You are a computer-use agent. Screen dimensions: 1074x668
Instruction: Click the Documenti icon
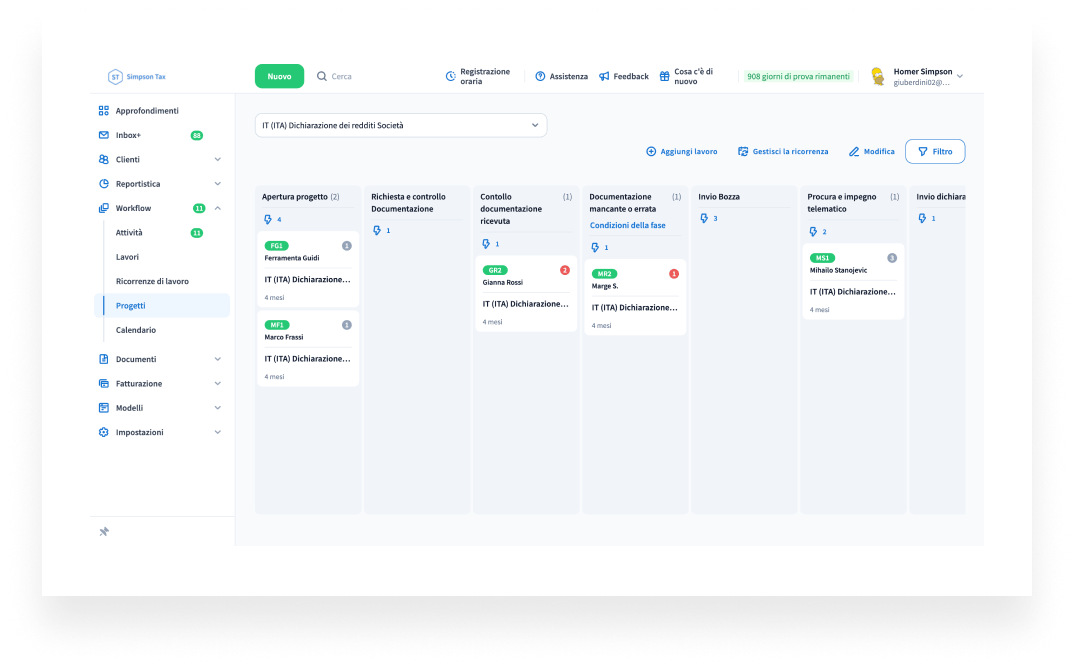point(103,360)
